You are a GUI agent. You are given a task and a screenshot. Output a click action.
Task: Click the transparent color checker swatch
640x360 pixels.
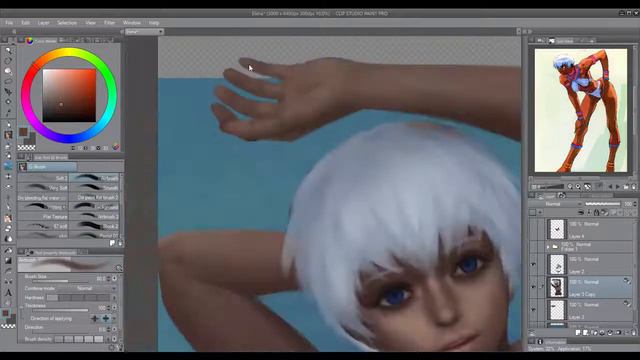click(x=27, y=147)
